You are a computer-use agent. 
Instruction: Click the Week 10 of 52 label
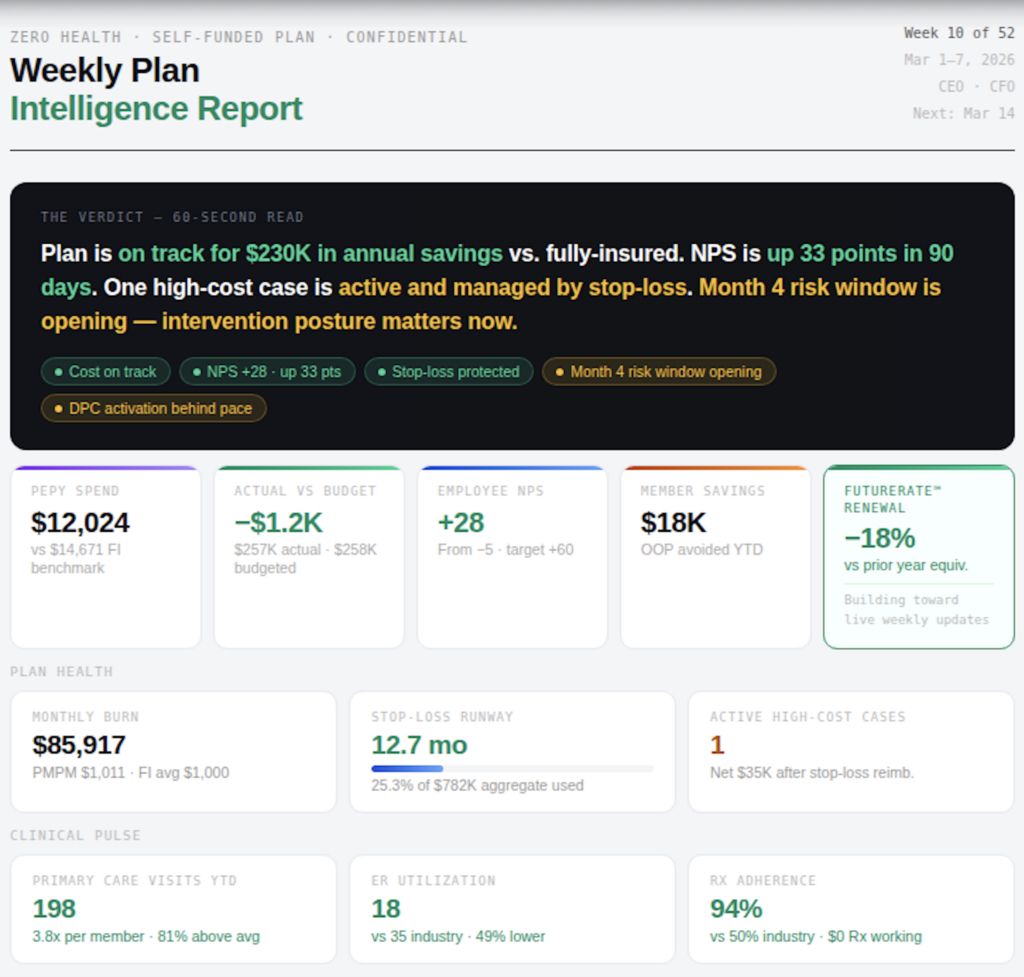958,33
